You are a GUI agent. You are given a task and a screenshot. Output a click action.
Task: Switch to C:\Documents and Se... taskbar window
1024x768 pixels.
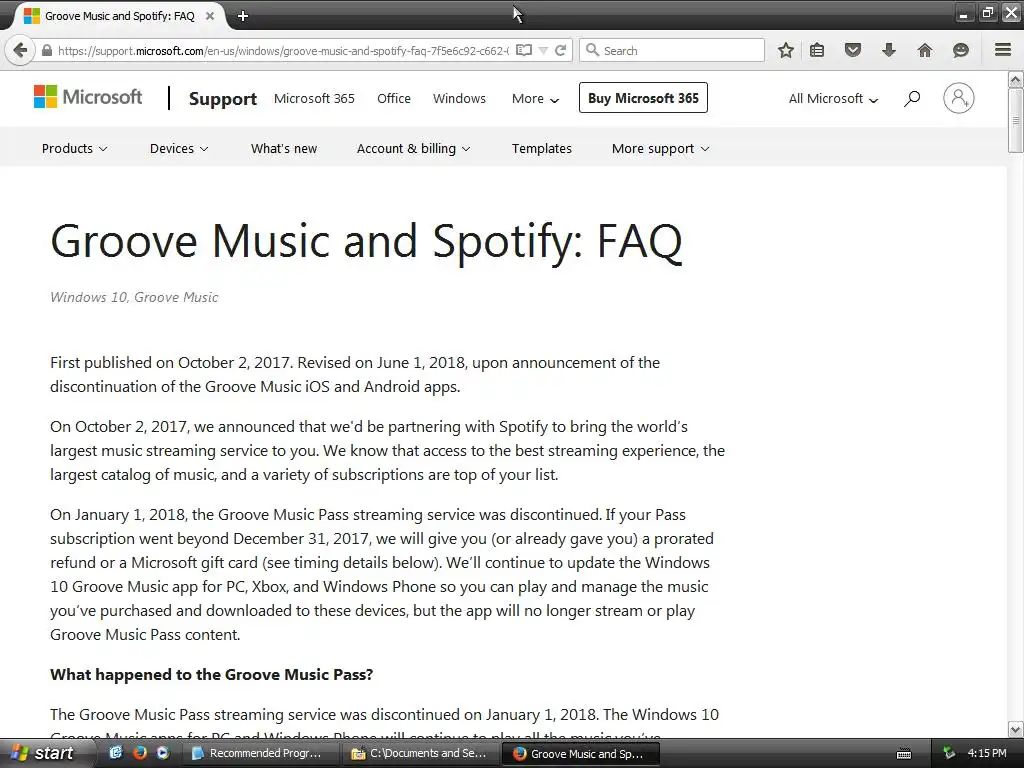tap(421, 754)
